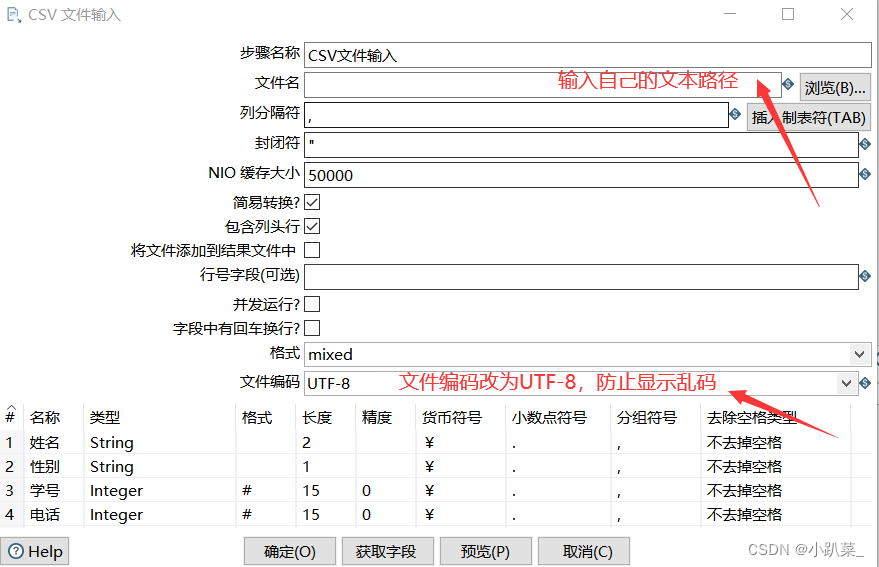Focus the 步骤名称 input field
This screenshot has height=567, width=879.
(587, 55)
